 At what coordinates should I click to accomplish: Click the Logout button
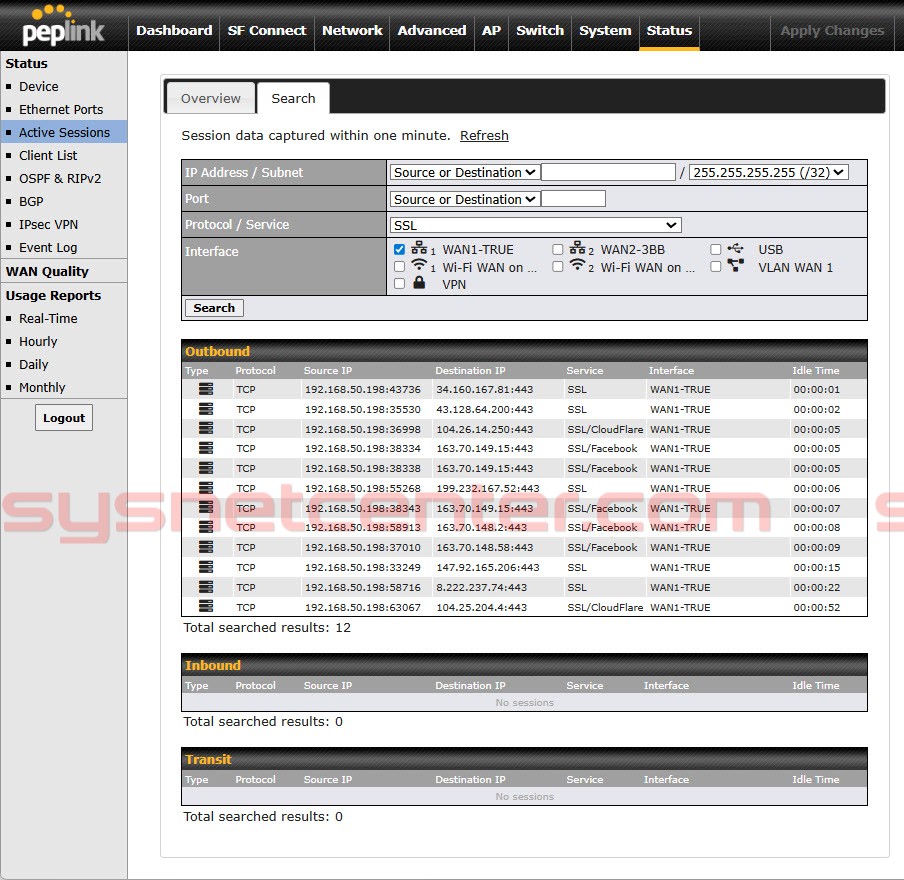[64, 418]
